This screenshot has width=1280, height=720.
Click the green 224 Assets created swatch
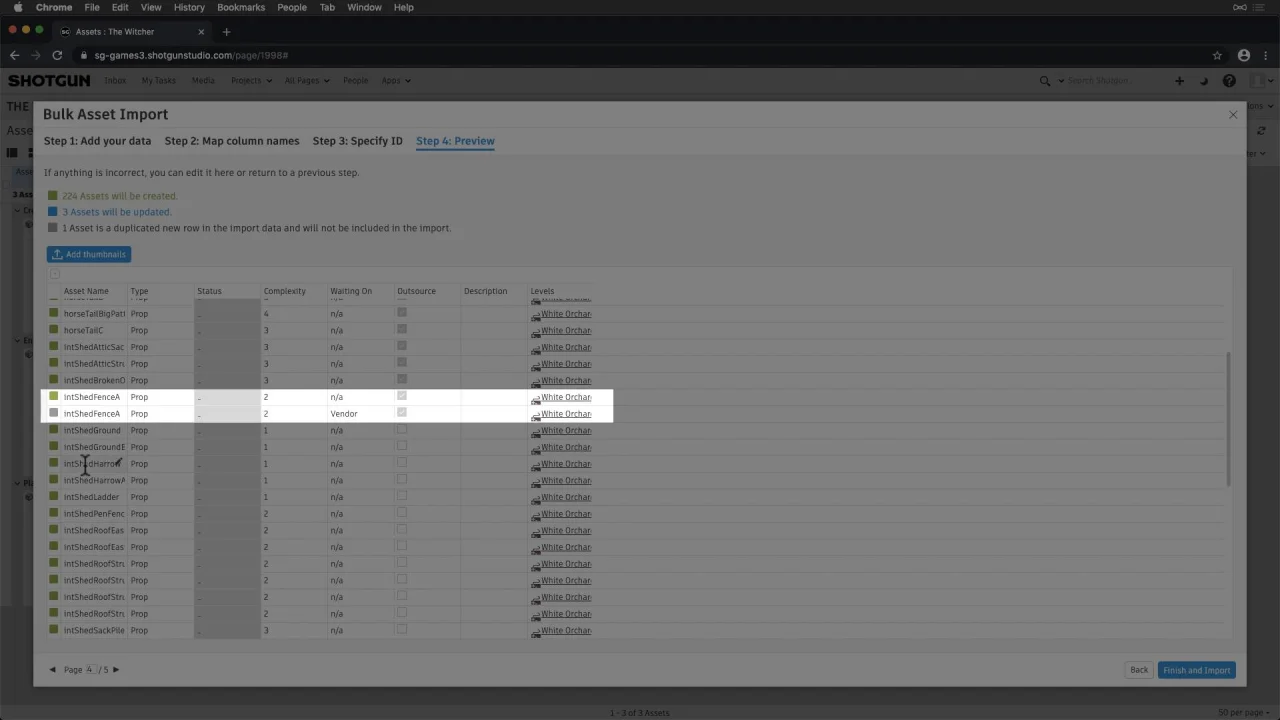point(53,196)
